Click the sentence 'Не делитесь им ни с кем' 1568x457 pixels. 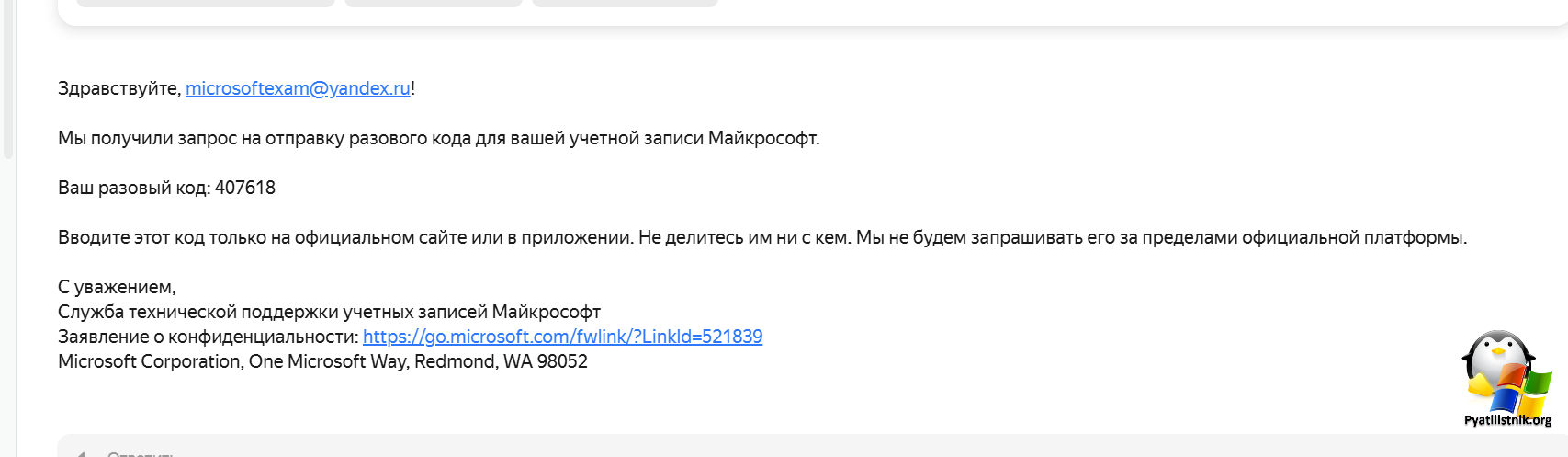click(743, 237)
